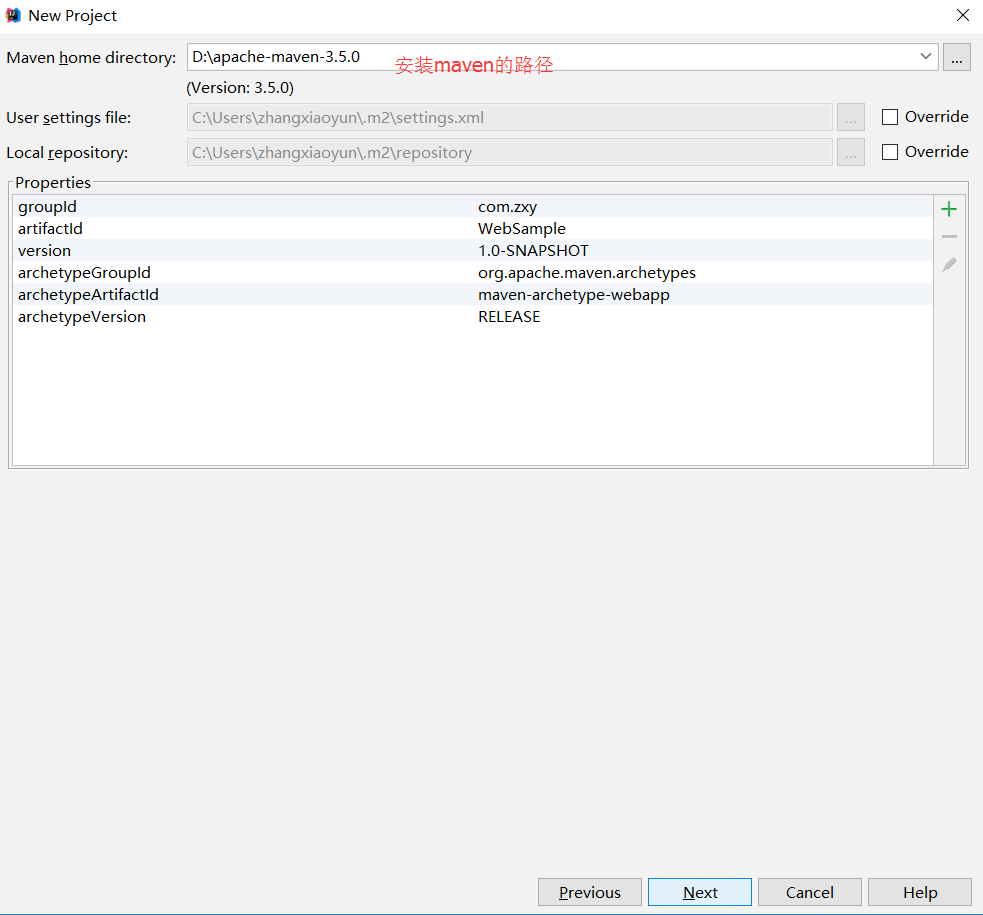The width and height of the screenshot is (983, 915).
Task: Click browse button beside User settings file
Action: [851, 117]
